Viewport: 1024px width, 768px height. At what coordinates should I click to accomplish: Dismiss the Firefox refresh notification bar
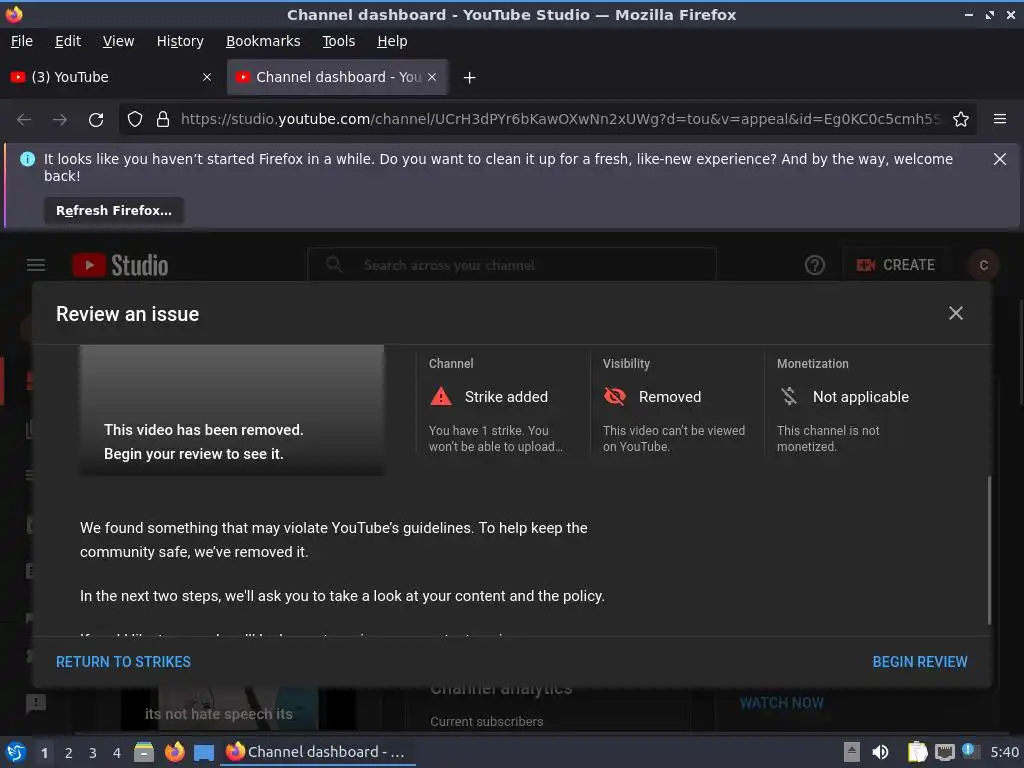pos(999,159)
